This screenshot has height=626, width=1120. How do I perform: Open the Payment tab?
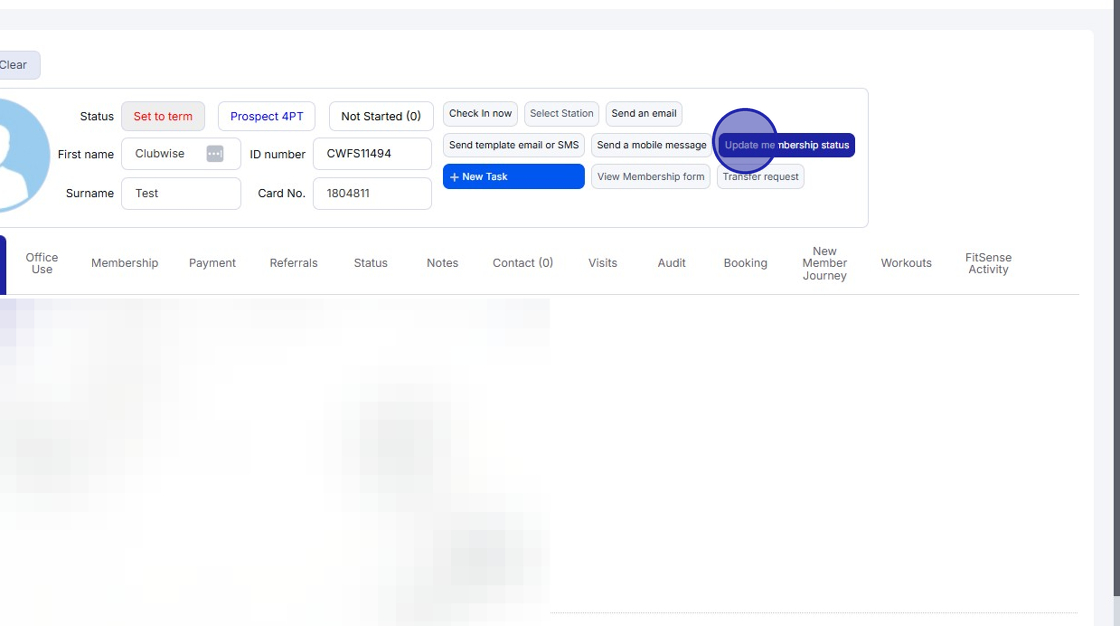click(212, 262)
